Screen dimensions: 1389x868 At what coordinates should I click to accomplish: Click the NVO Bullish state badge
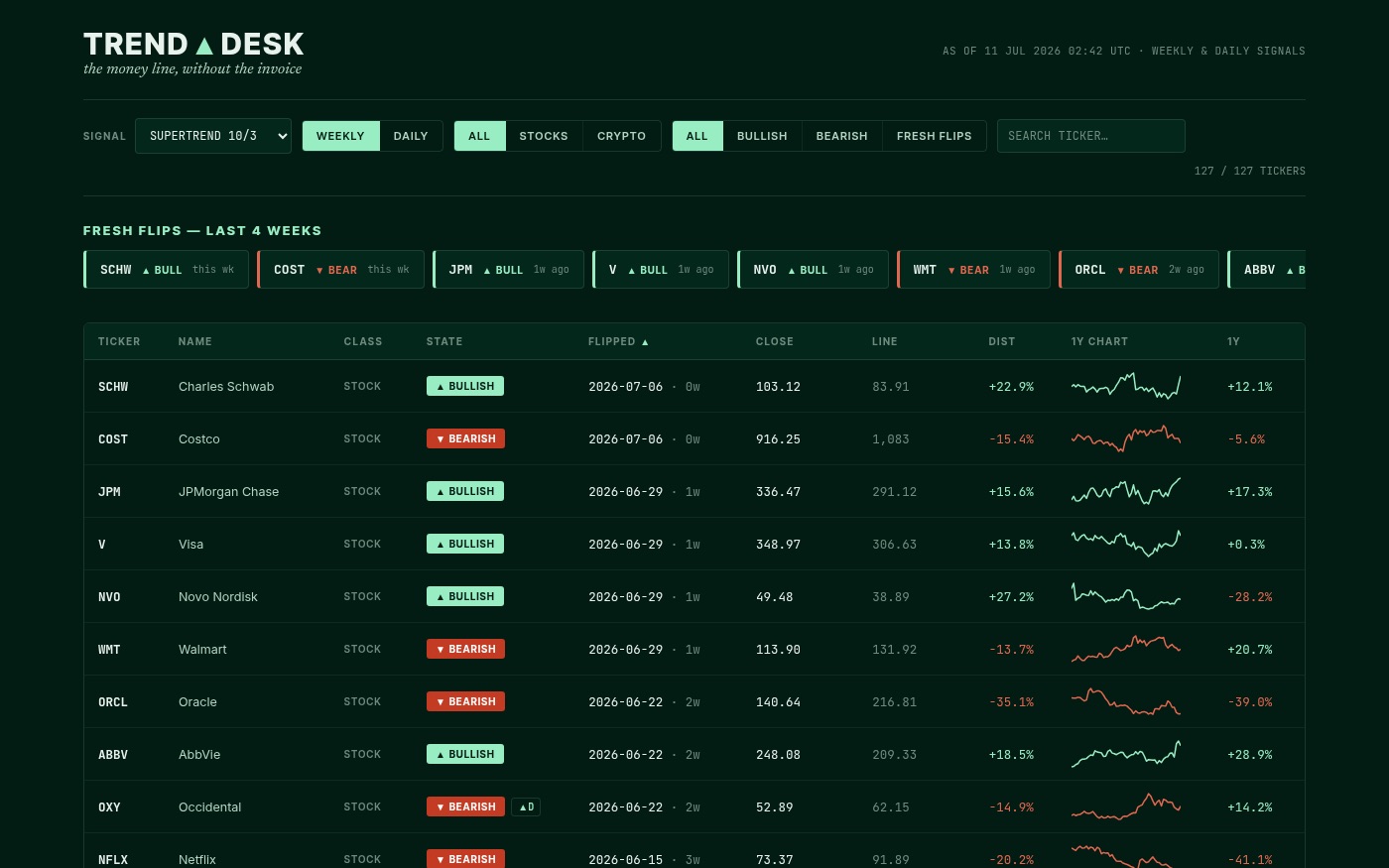[x=465, y=596]
